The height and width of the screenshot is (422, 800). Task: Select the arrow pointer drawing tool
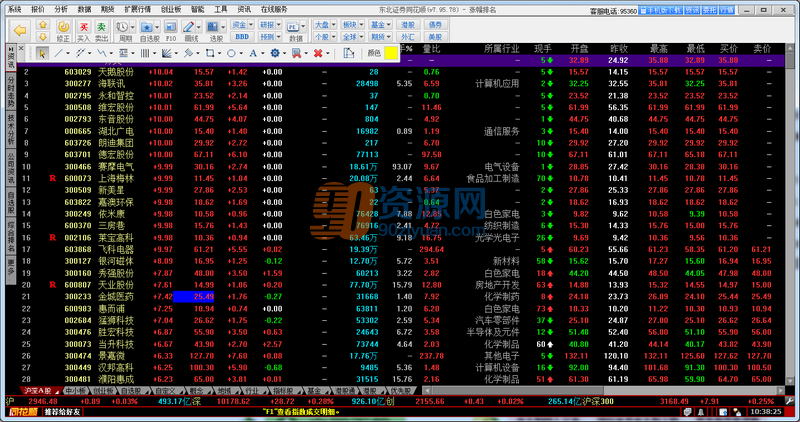(42, 53)
